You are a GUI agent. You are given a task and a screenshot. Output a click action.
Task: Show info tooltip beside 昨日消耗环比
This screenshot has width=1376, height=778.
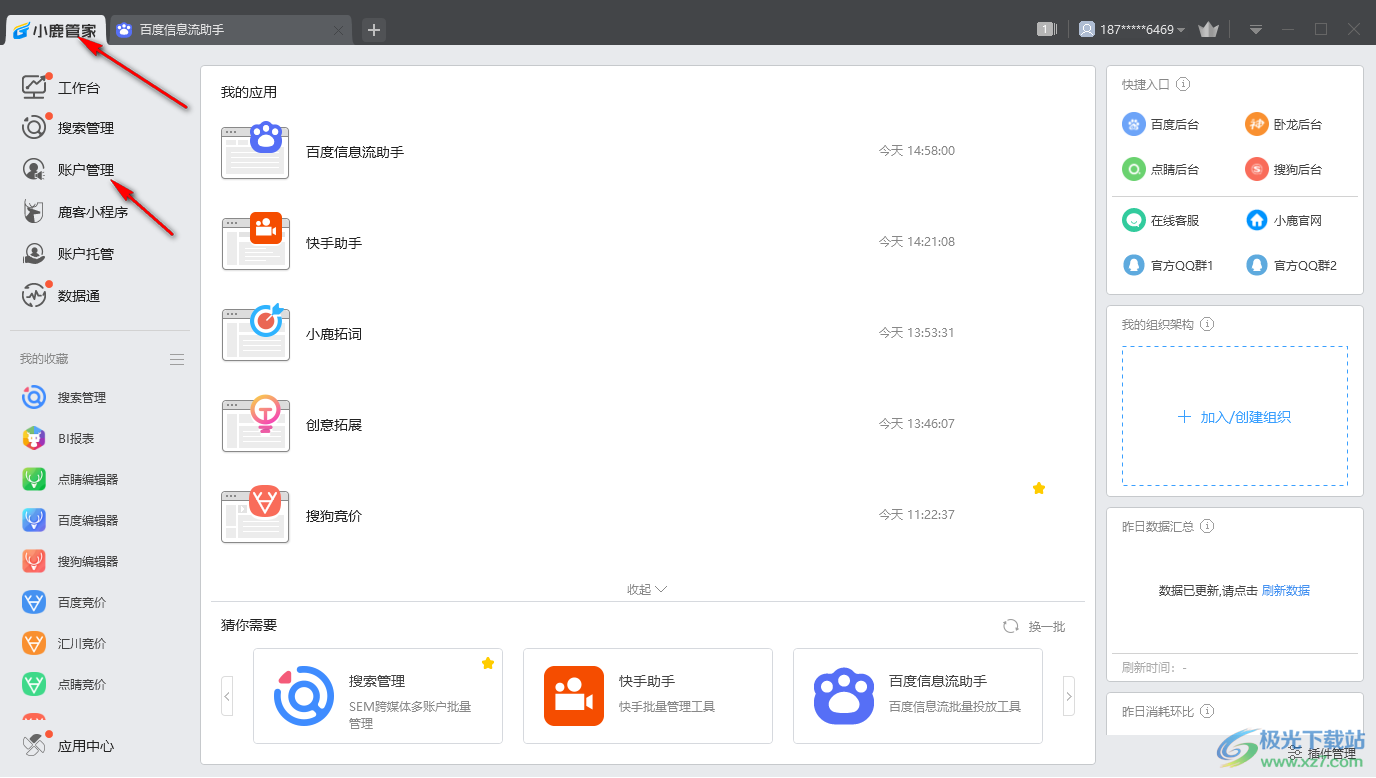1207,711
